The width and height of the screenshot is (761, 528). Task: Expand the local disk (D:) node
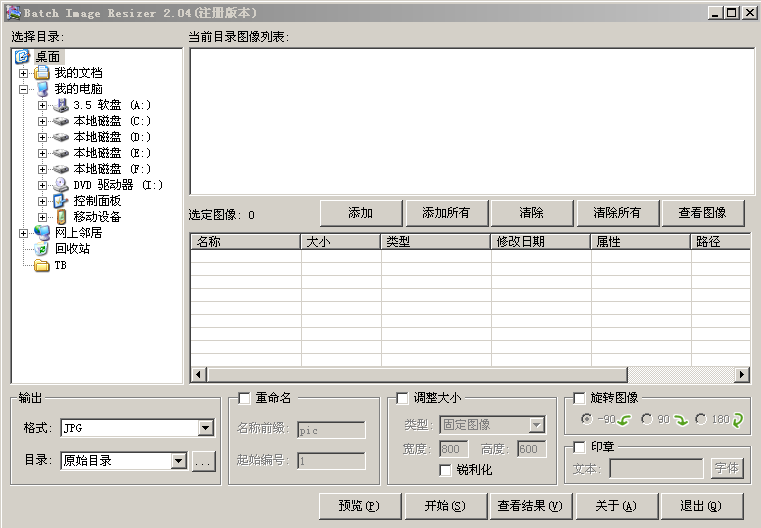pyautogui.click(x=42, y=137)
